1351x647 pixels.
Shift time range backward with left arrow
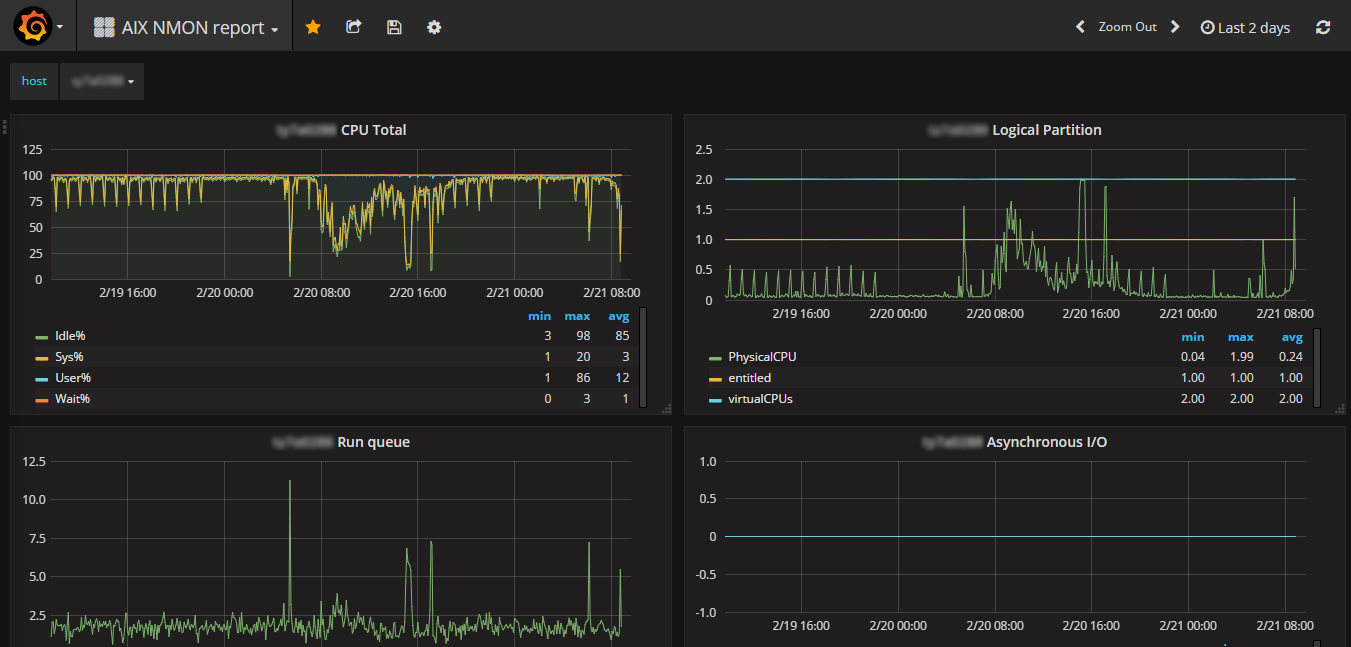click(x=1080, y=27)
